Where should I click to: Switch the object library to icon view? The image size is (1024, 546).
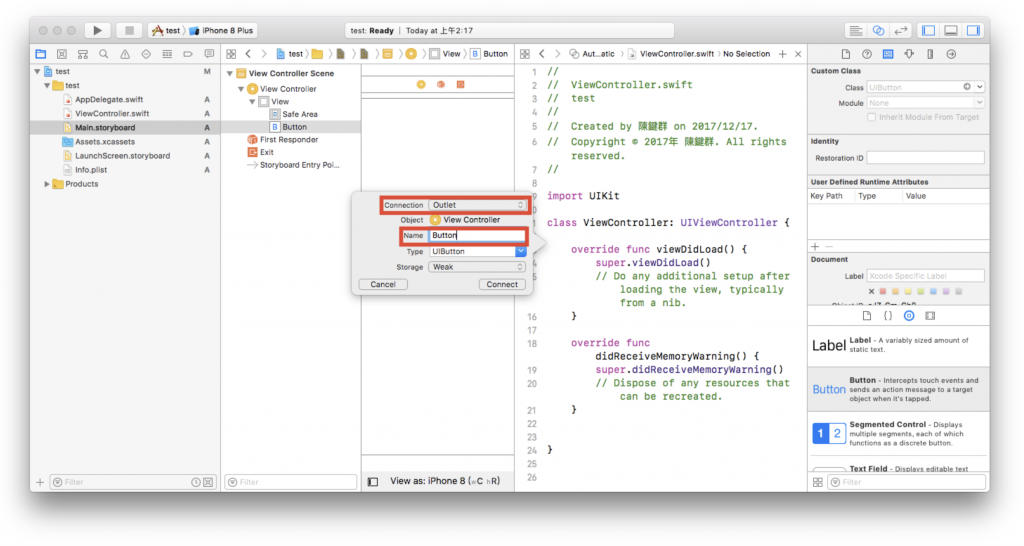tap(818, 482)
